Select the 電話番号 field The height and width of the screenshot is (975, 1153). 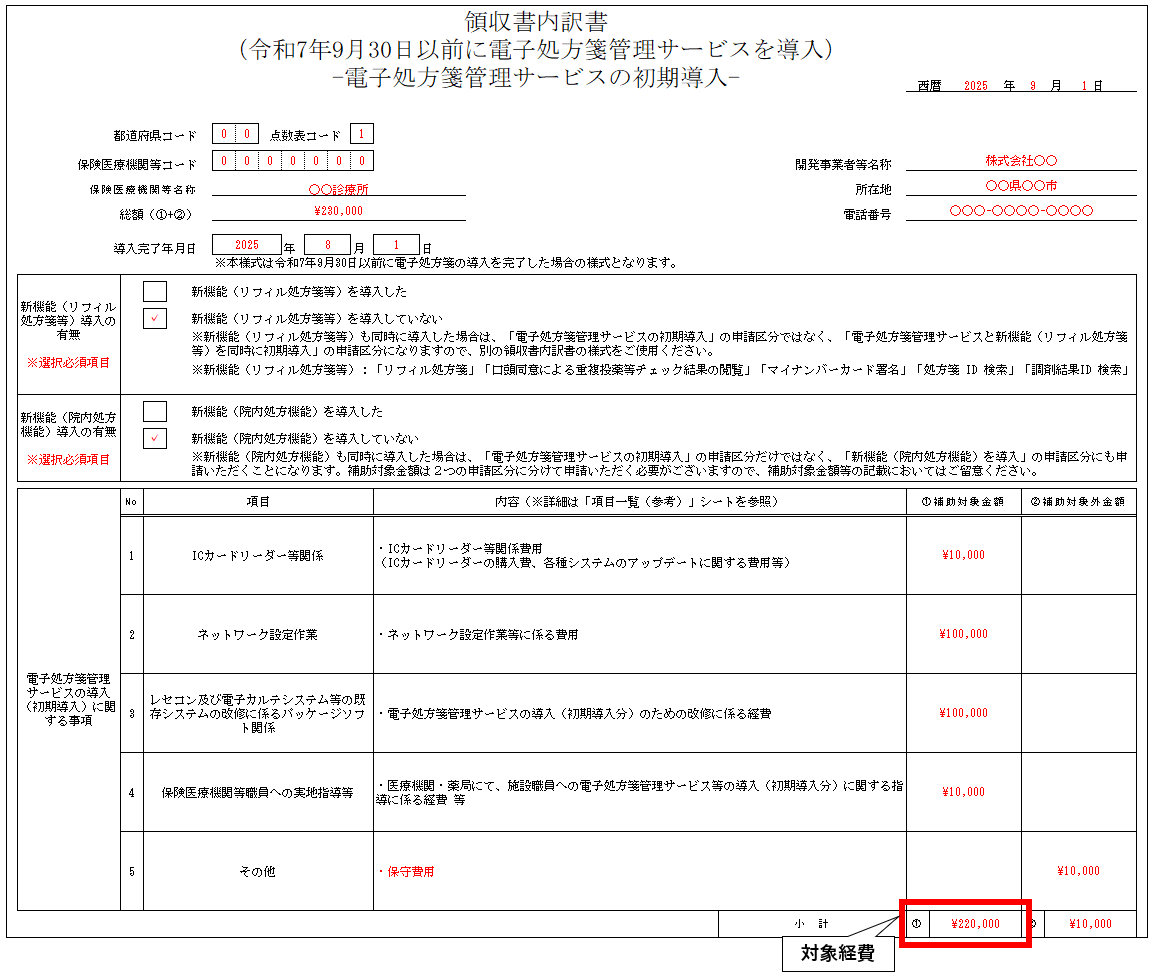coord(1021,211)
